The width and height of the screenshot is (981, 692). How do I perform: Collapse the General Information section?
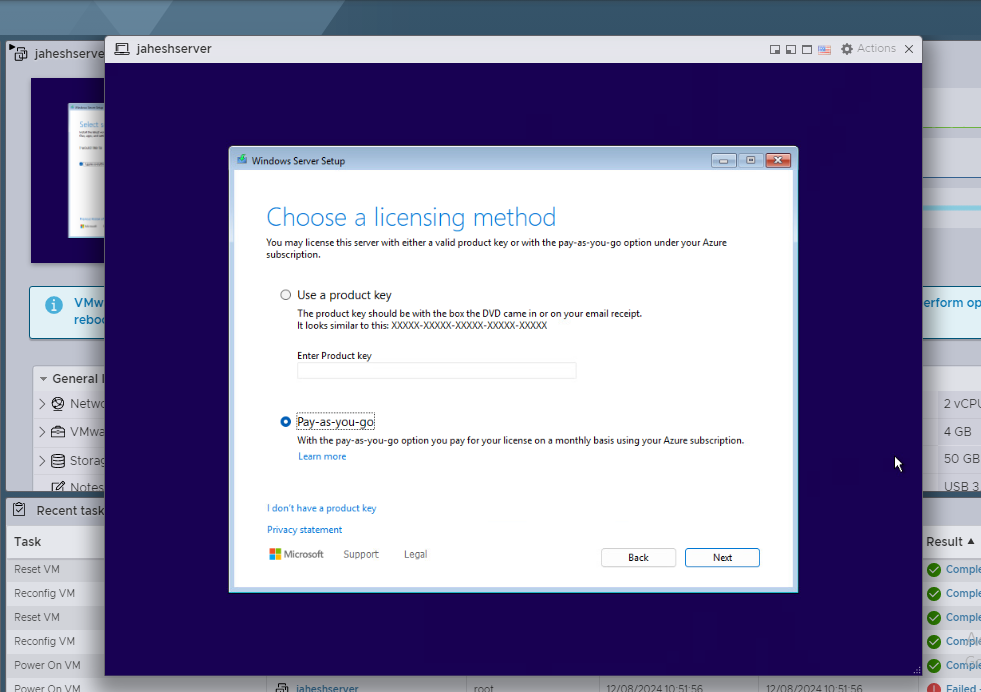(43, 379)
